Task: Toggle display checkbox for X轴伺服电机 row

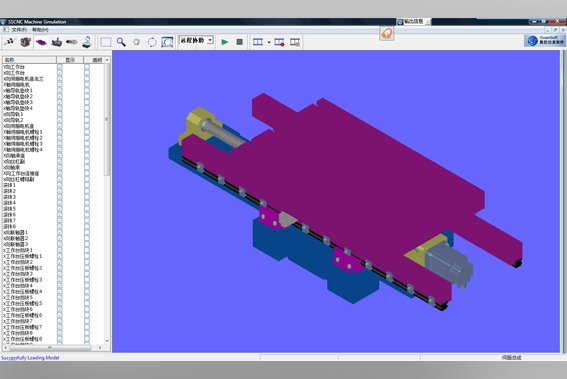Action: (60, 85)
